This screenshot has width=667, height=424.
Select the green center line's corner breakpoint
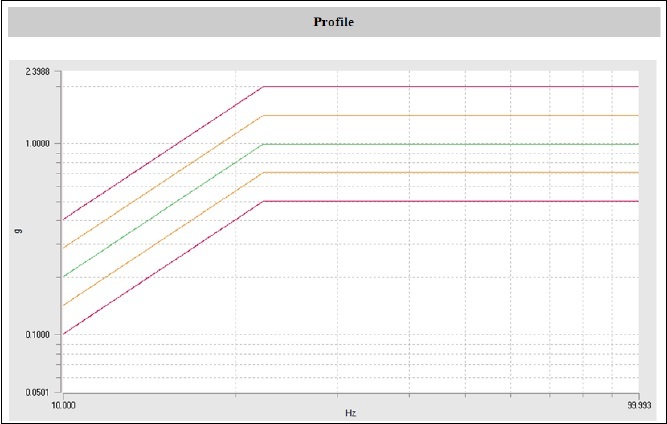tap(263, 144)
